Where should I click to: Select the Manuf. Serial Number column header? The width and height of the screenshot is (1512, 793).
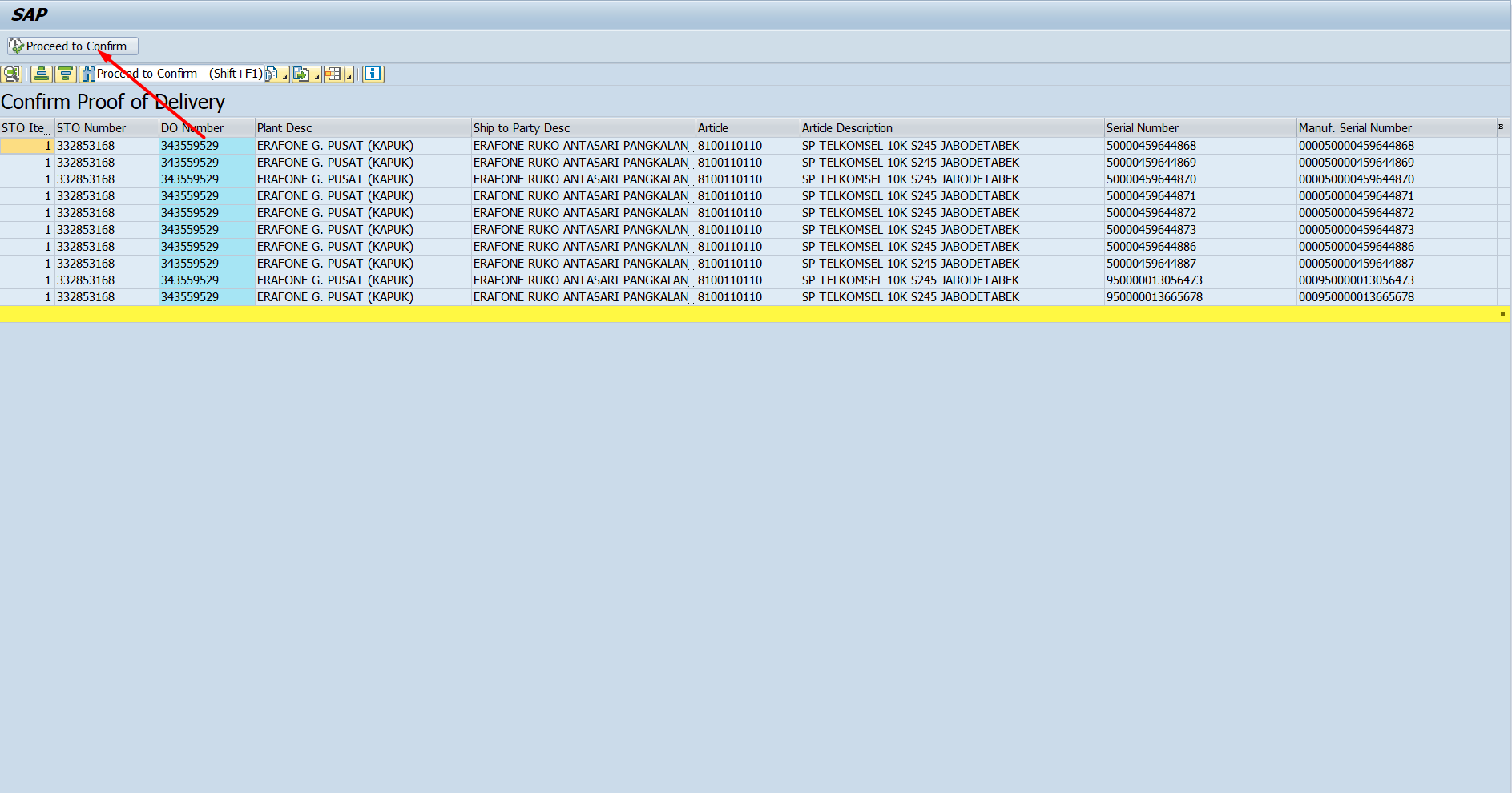coord(1395,128)
